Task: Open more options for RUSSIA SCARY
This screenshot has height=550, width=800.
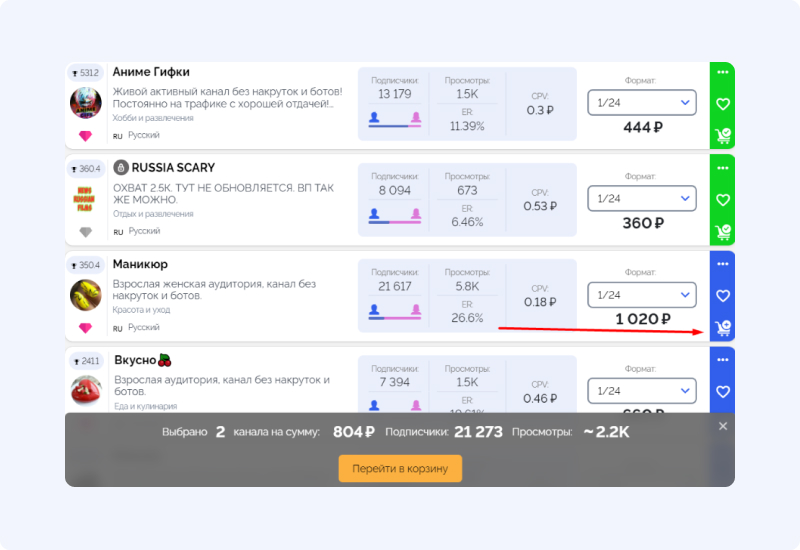Action: tap(723, 166)
